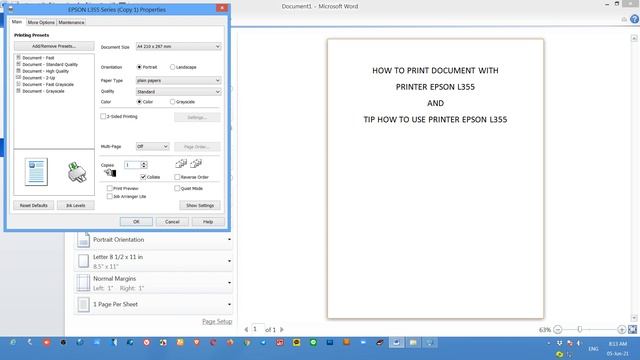Click the Portrait Orientation page icon in Word
Image resolution: width=640 pixels, height=360 pixels.
[x=83, y=240]
